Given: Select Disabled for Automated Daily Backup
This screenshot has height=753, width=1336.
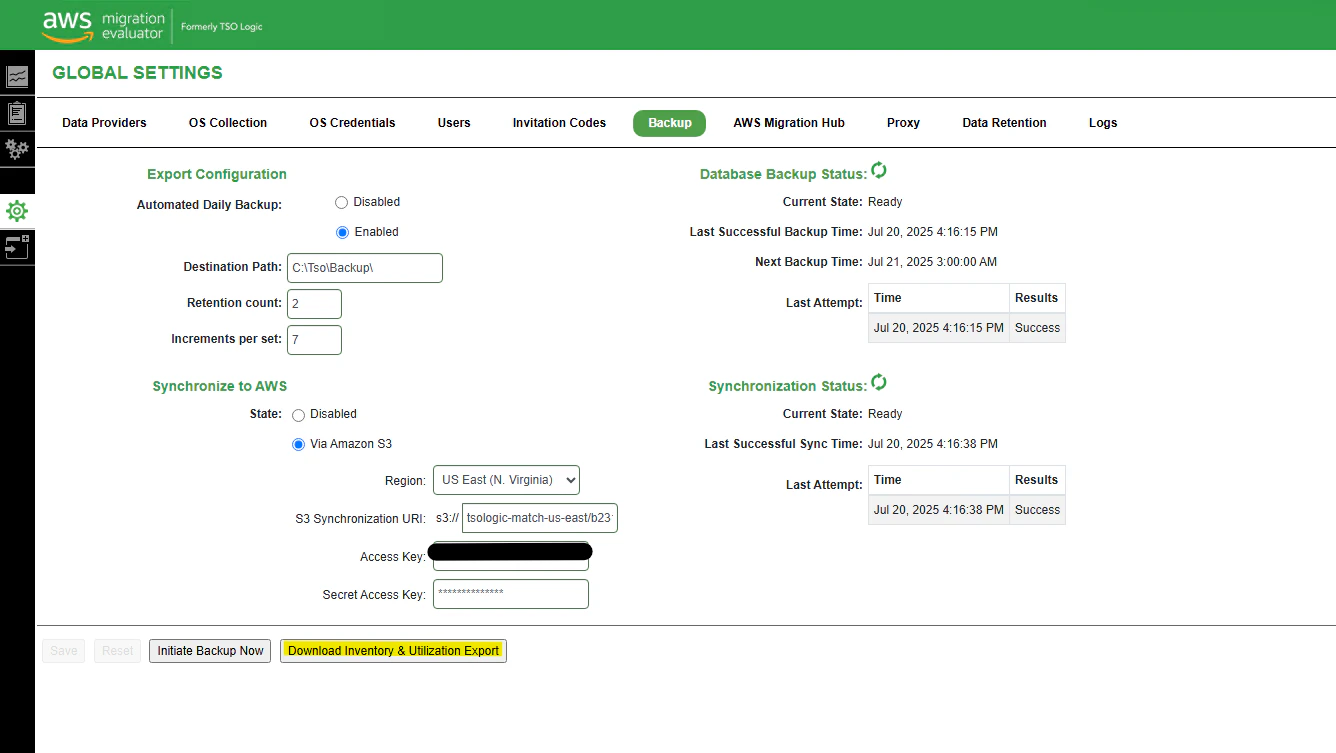Looking at the screenshot, I should coord(341,202).
